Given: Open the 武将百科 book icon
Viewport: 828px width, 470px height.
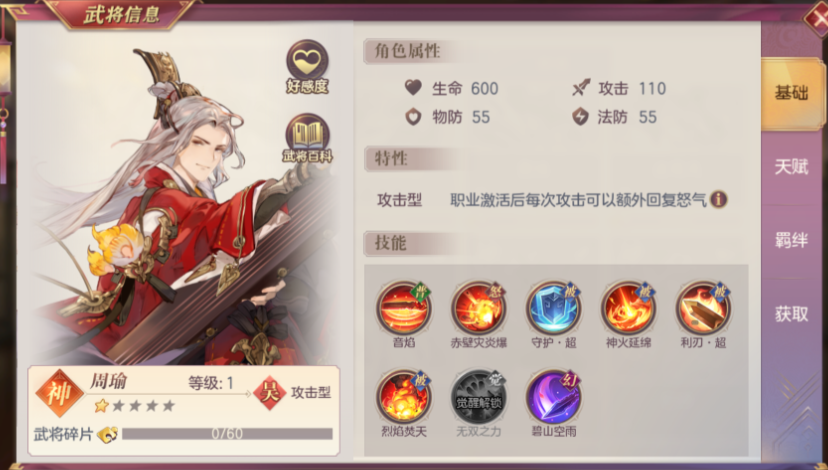Looking at the screenshot, I should 307,138.
